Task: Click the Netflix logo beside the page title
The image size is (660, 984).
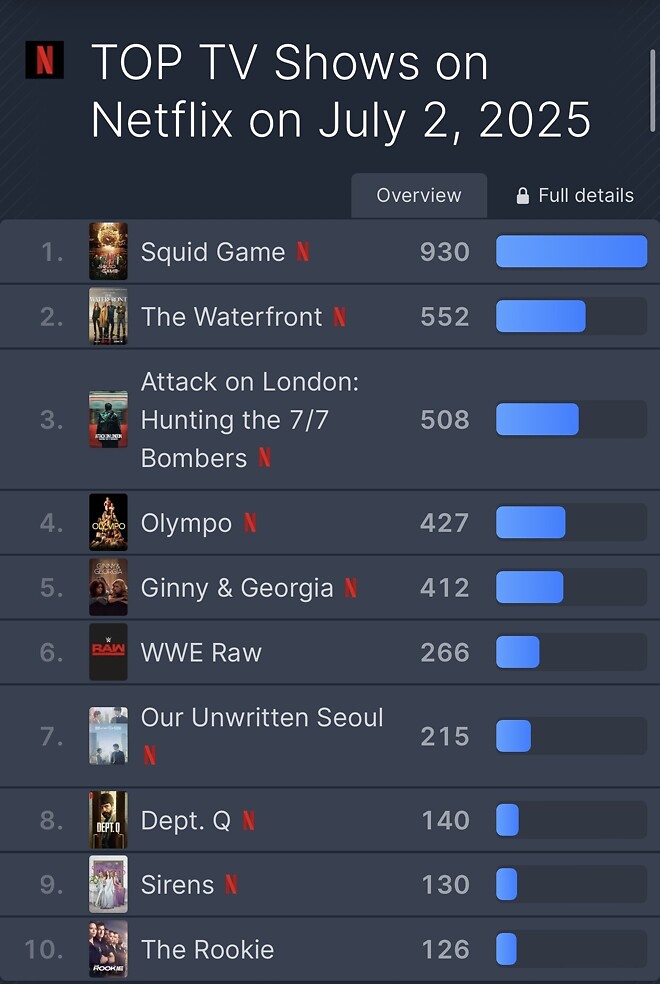Action: coord(45,60)
